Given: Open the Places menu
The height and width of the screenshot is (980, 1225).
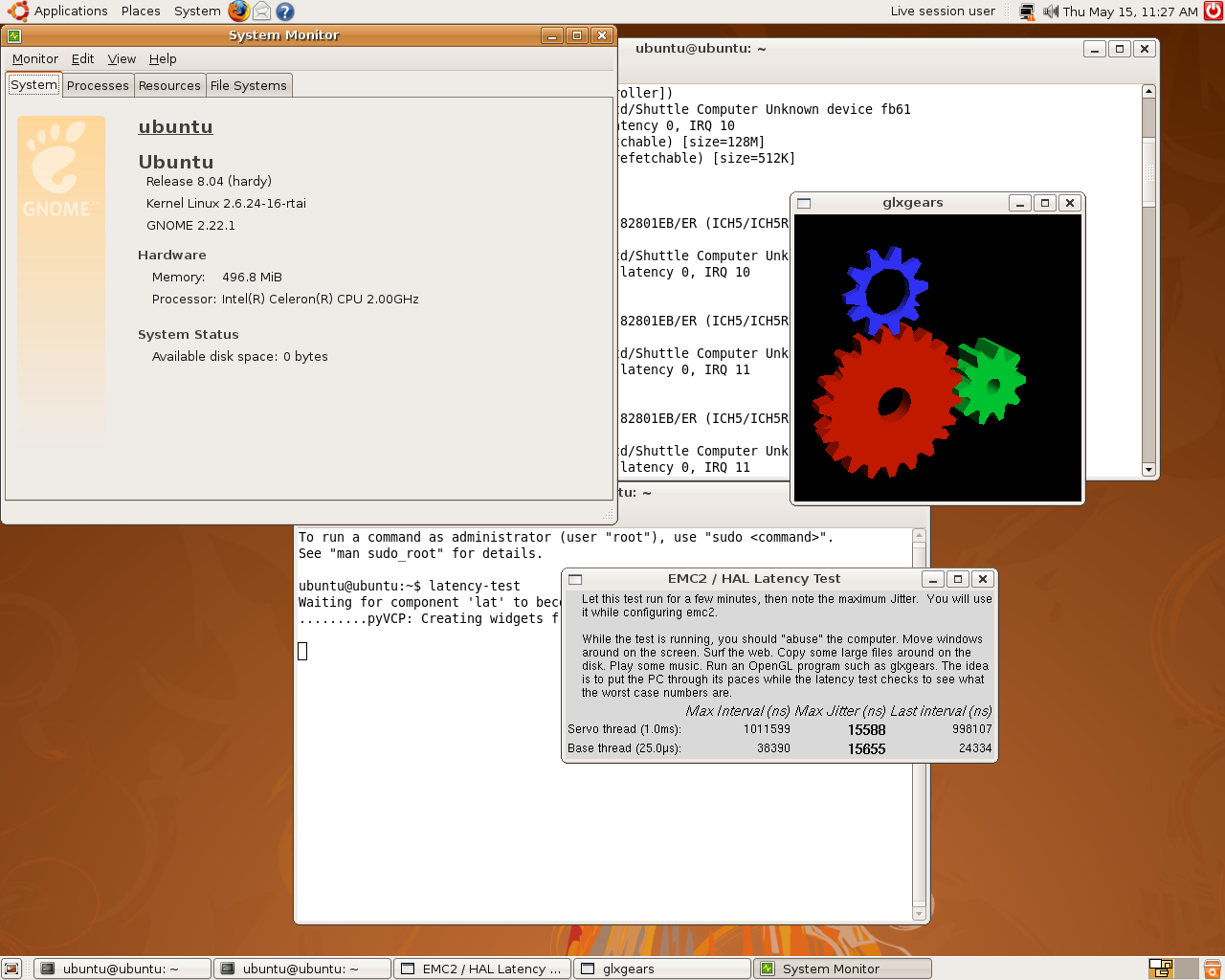Looking at the screenshot, I should tap(141, 11).
